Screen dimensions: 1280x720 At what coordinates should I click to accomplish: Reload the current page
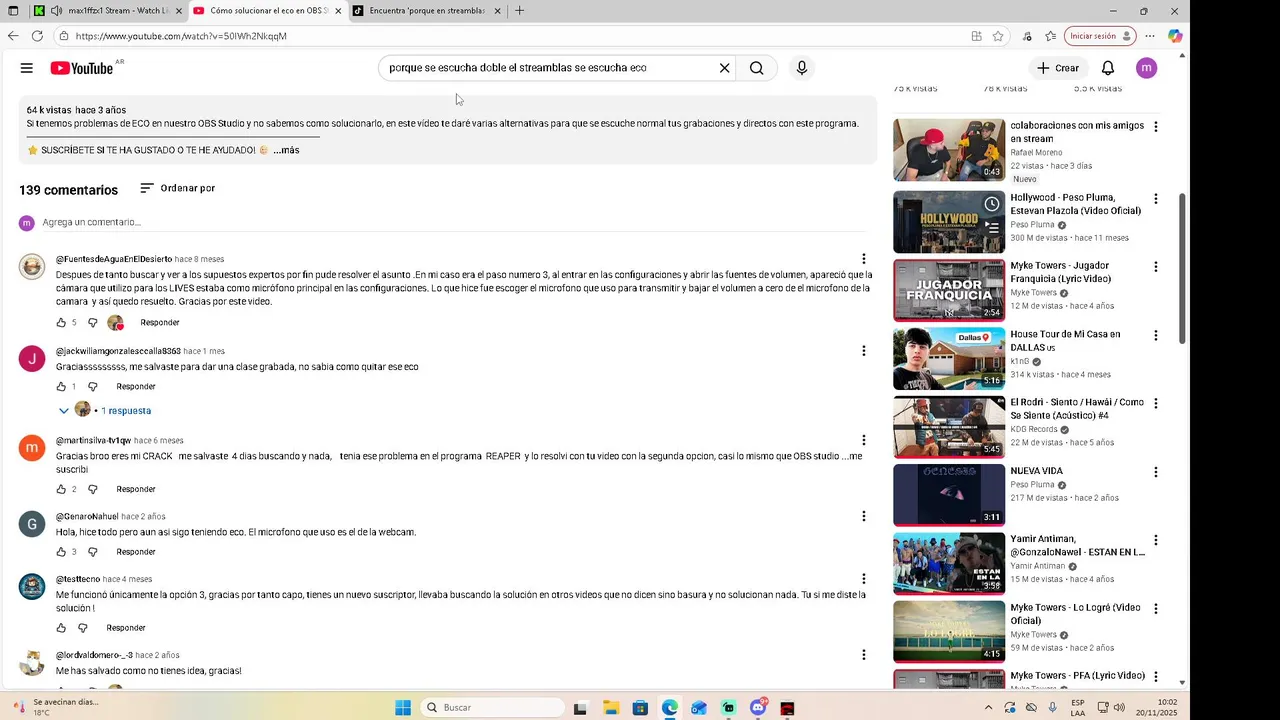(37, 36)
